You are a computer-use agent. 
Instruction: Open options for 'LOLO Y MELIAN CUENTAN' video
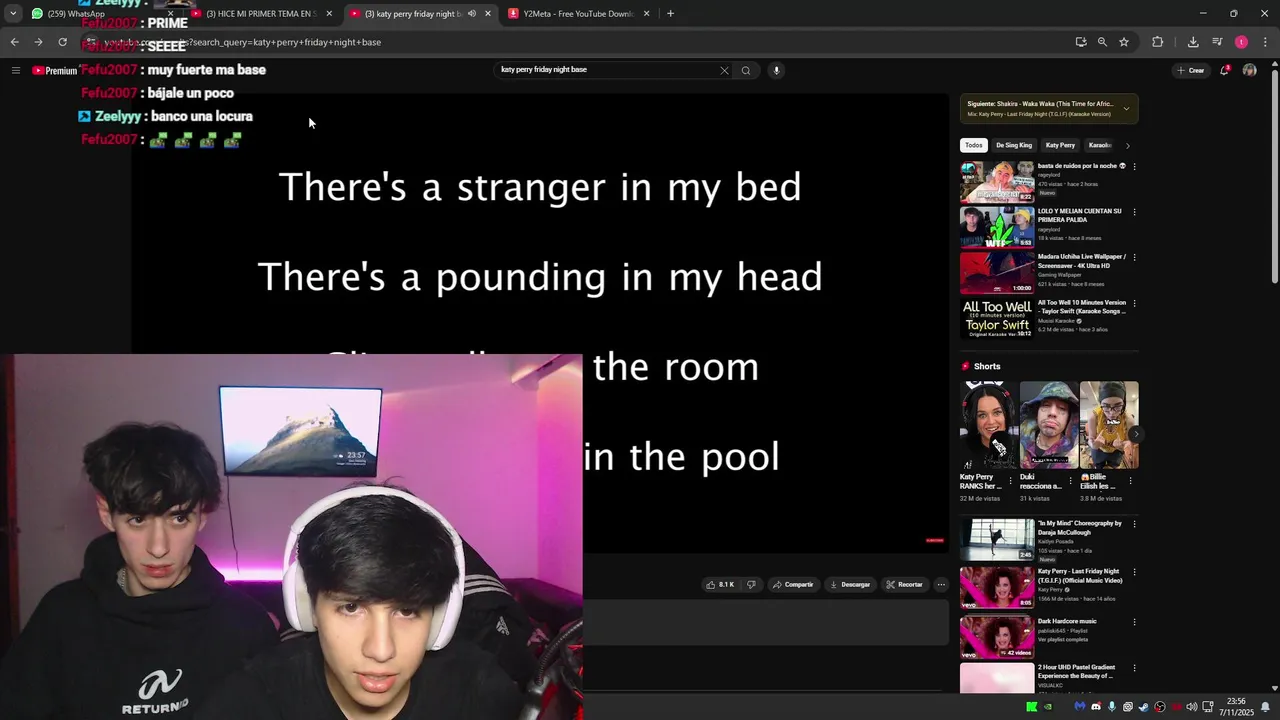(1134, 212)
